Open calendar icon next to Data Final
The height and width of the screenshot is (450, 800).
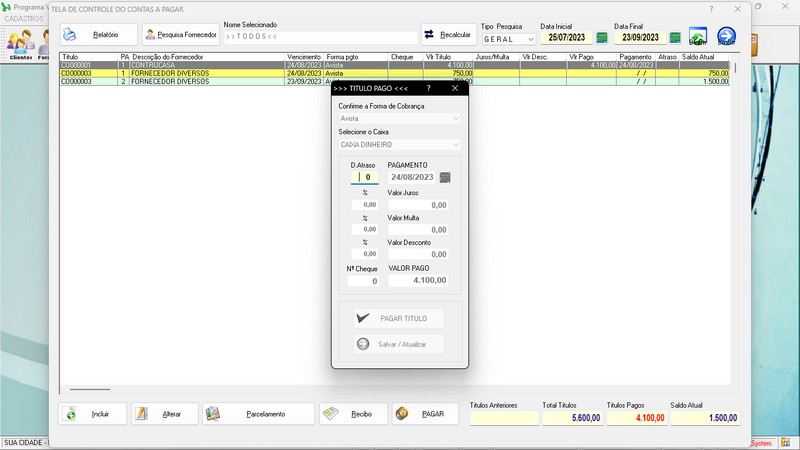tap(675, 38)
